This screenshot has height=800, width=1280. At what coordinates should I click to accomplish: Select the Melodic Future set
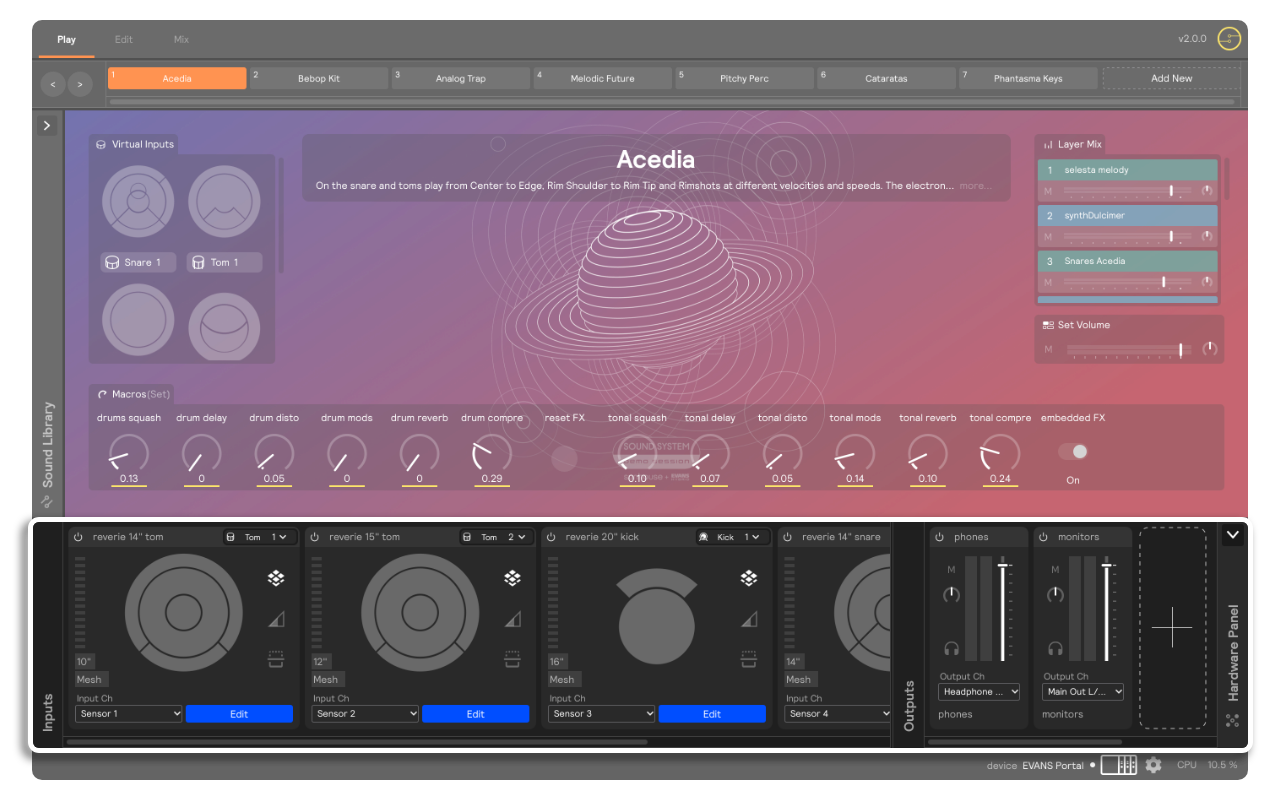(x=603, y=78)
